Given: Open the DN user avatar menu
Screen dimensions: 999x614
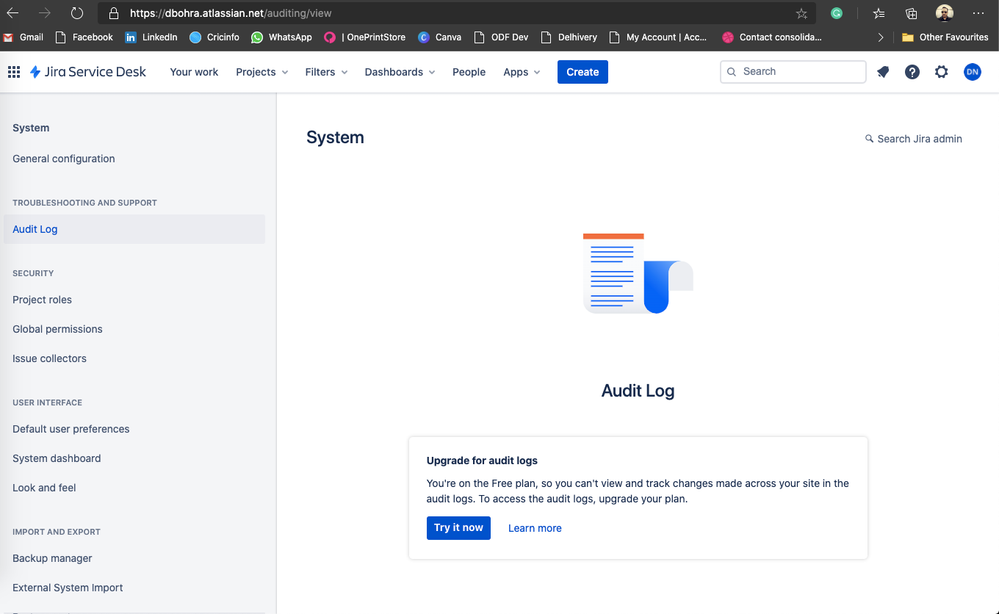Looking at the screenshot, I should 972,72.
